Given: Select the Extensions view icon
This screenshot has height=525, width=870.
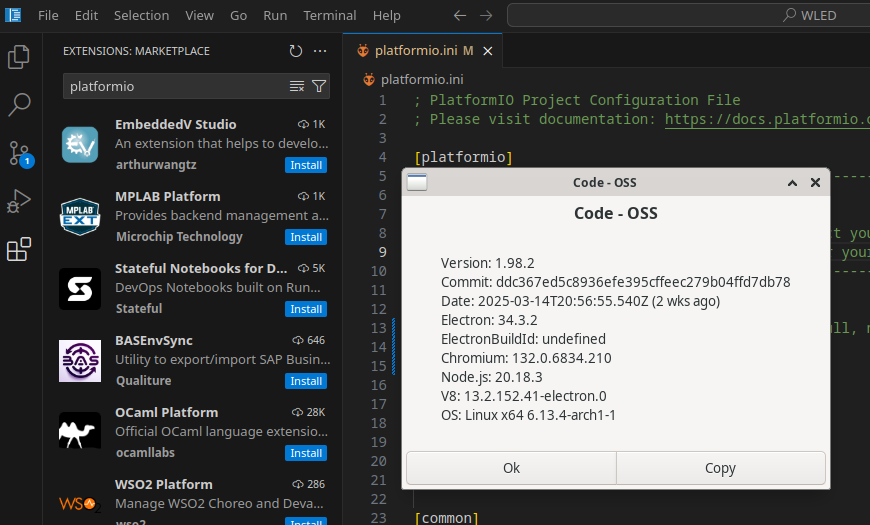Looking at the screenshot, I should tap(19, 249).
